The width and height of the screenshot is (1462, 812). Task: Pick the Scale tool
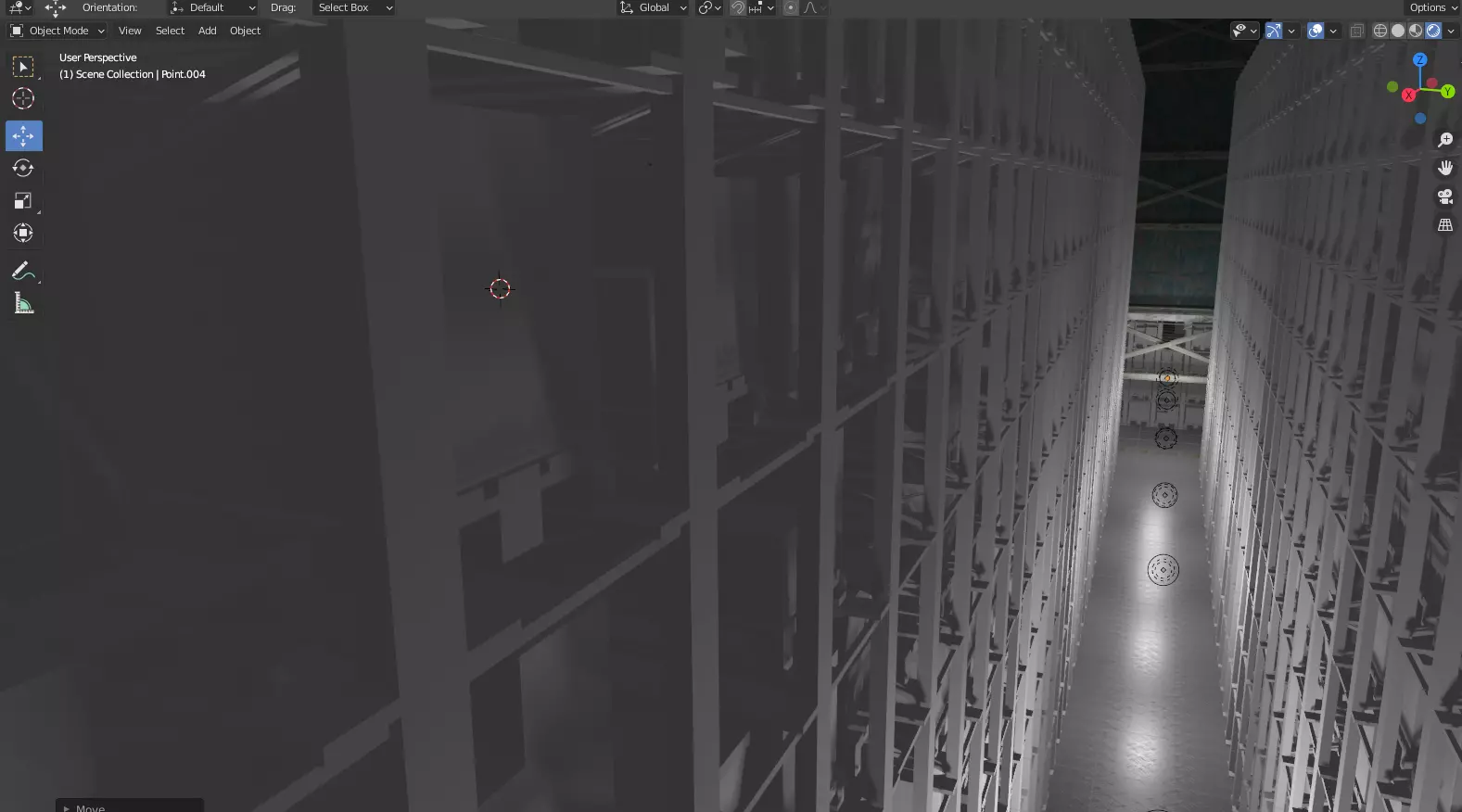23,200
